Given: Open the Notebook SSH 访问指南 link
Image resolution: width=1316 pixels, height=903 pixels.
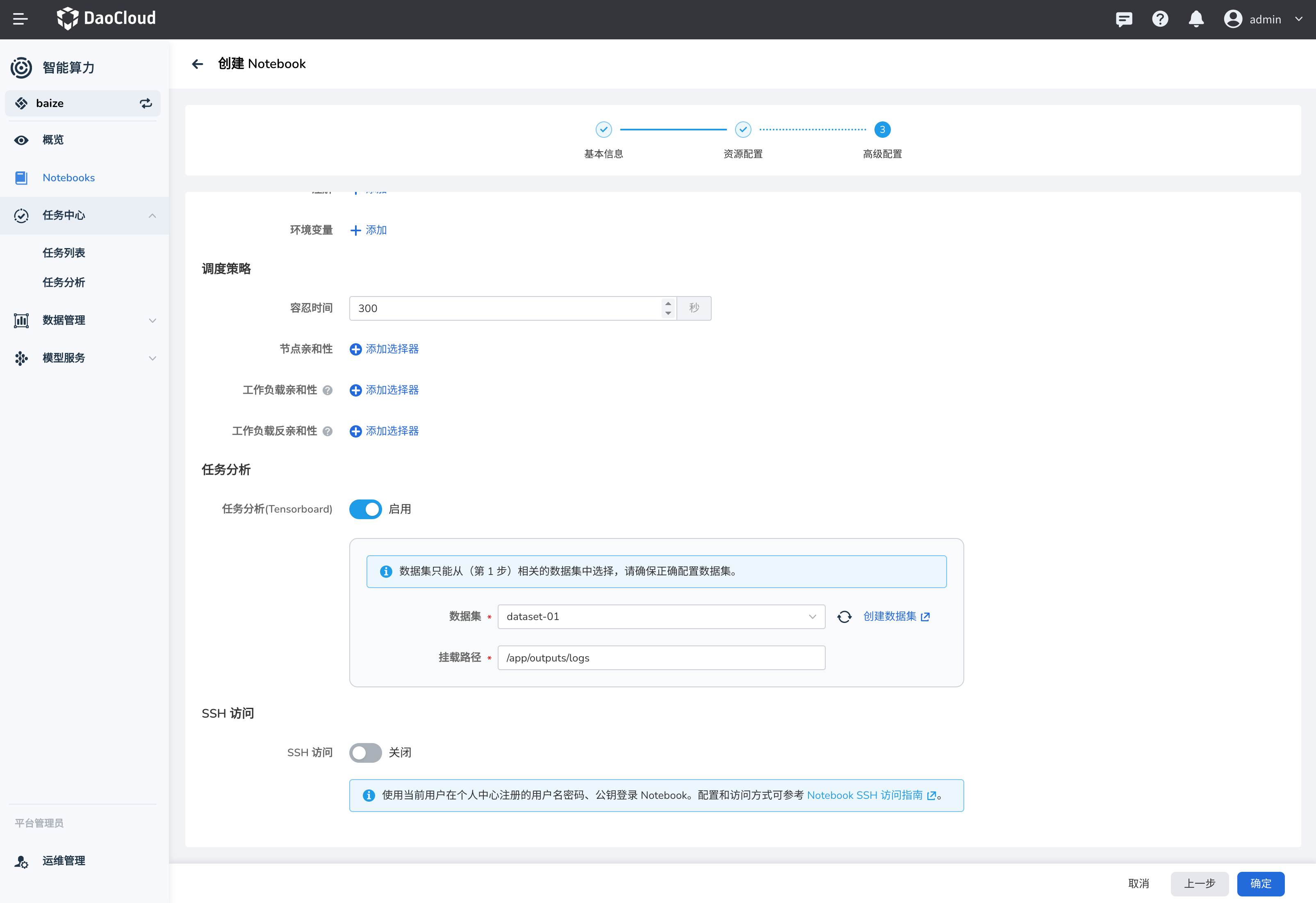Looking at the screenshot, I should coord(865,795).
